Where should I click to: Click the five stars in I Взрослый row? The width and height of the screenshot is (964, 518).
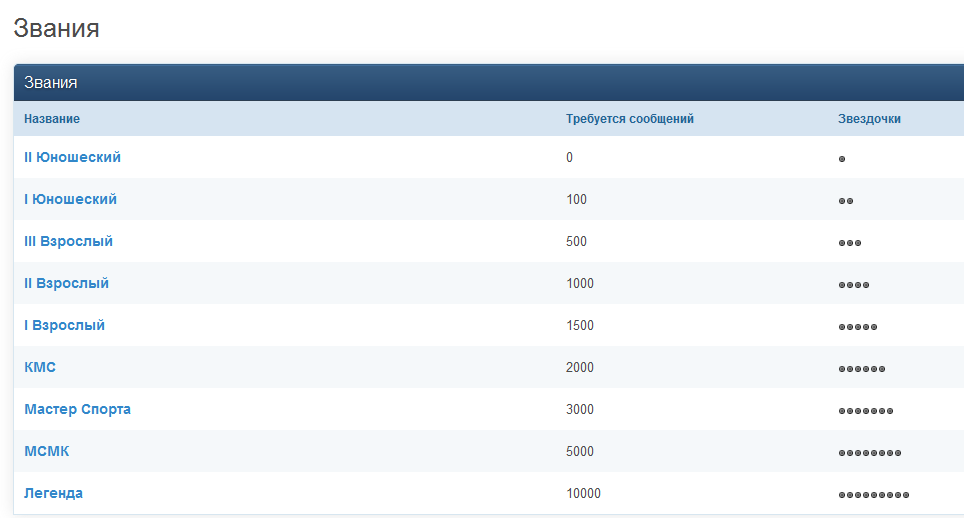pyautogui.click(x=858, y=327)
